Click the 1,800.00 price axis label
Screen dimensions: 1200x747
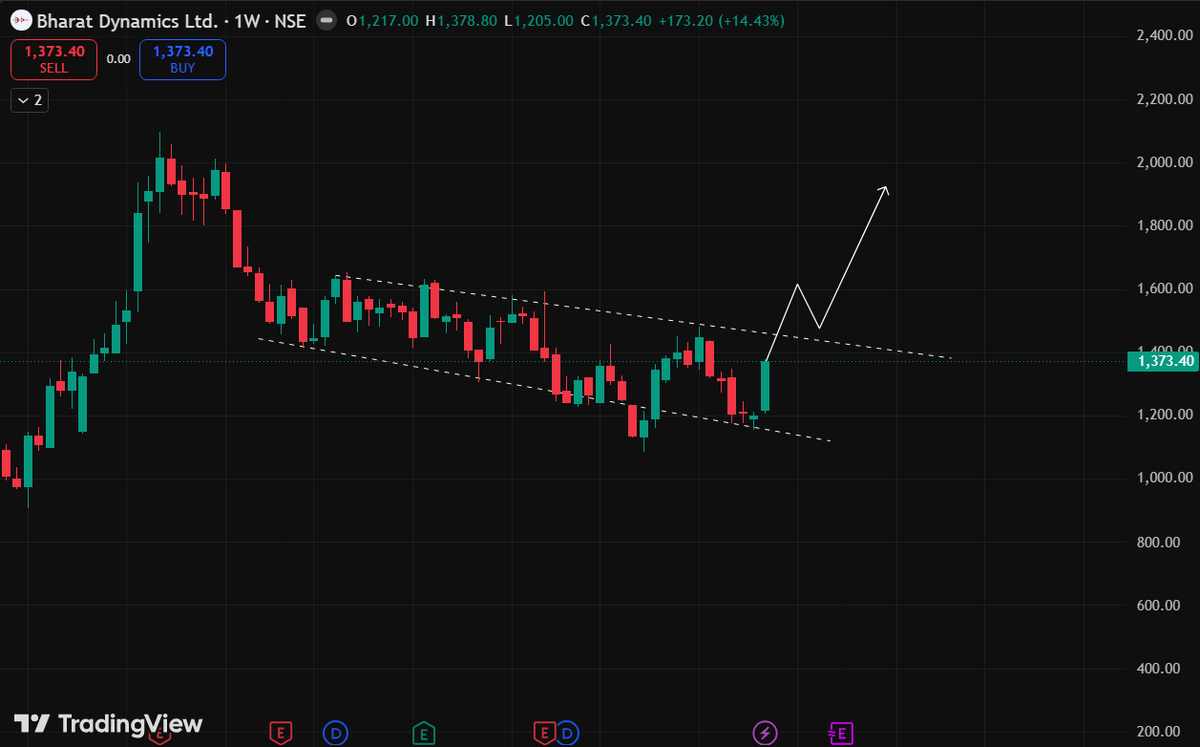pos(1165,225)
